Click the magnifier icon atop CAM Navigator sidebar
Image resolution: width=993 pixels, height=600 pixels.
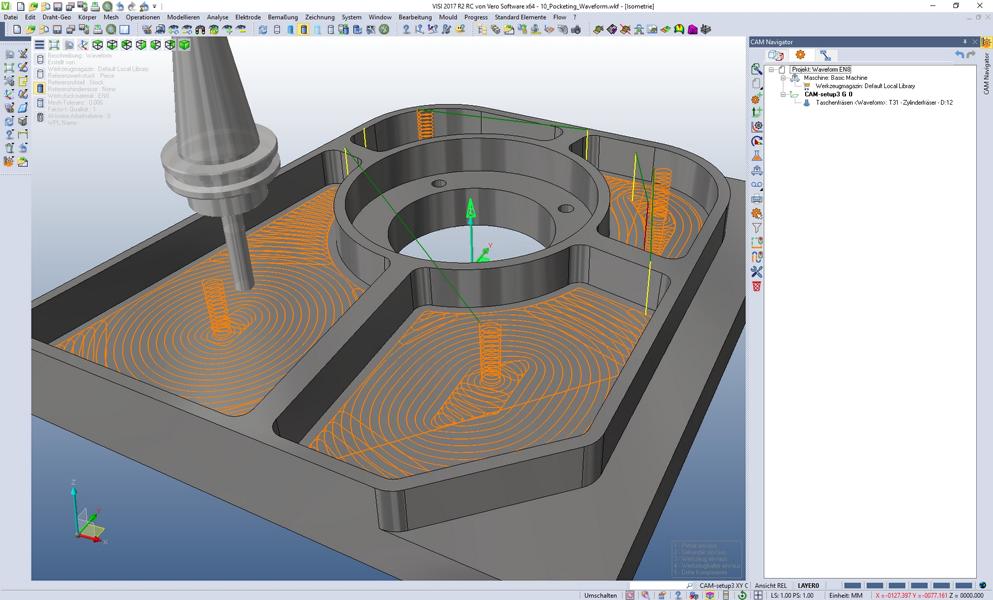(x=757, y=69)
